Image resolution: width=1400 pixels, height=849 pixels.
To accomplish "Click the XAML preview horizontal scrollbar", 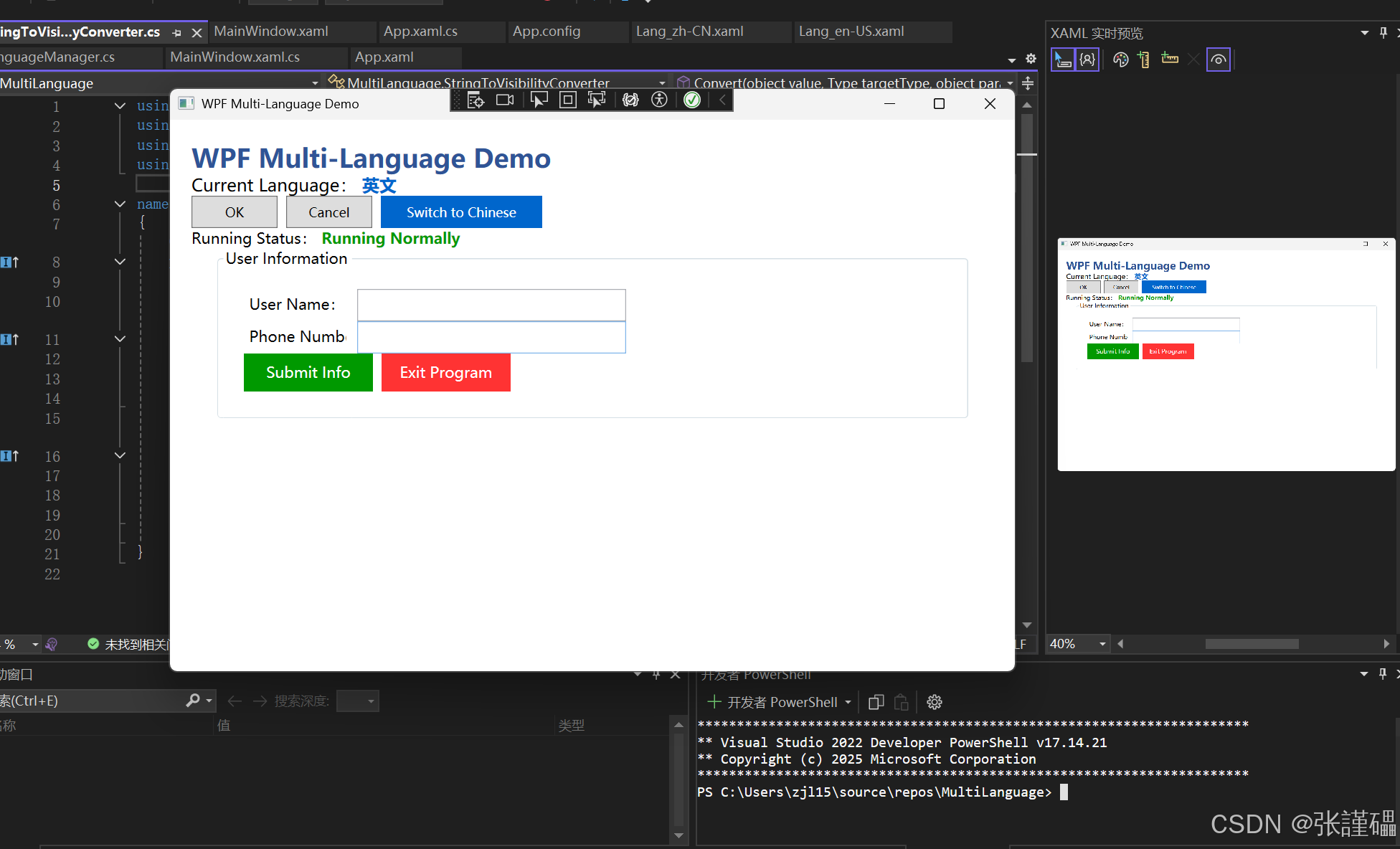I will coord(1252,644).
